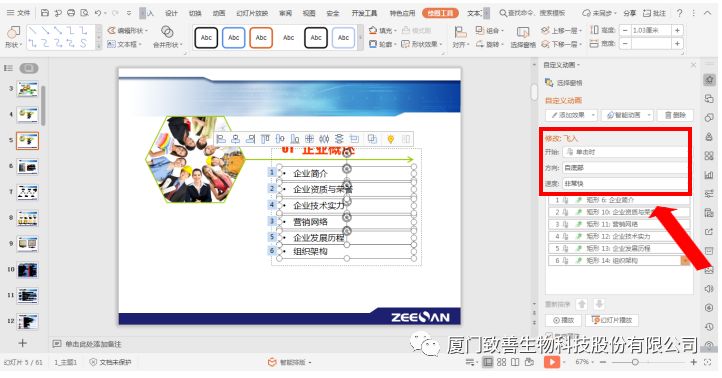This screenshot has height=378, width=722.
Task: Click the Edit Shape (编辑形状) tool
Action: pos(128,31)
